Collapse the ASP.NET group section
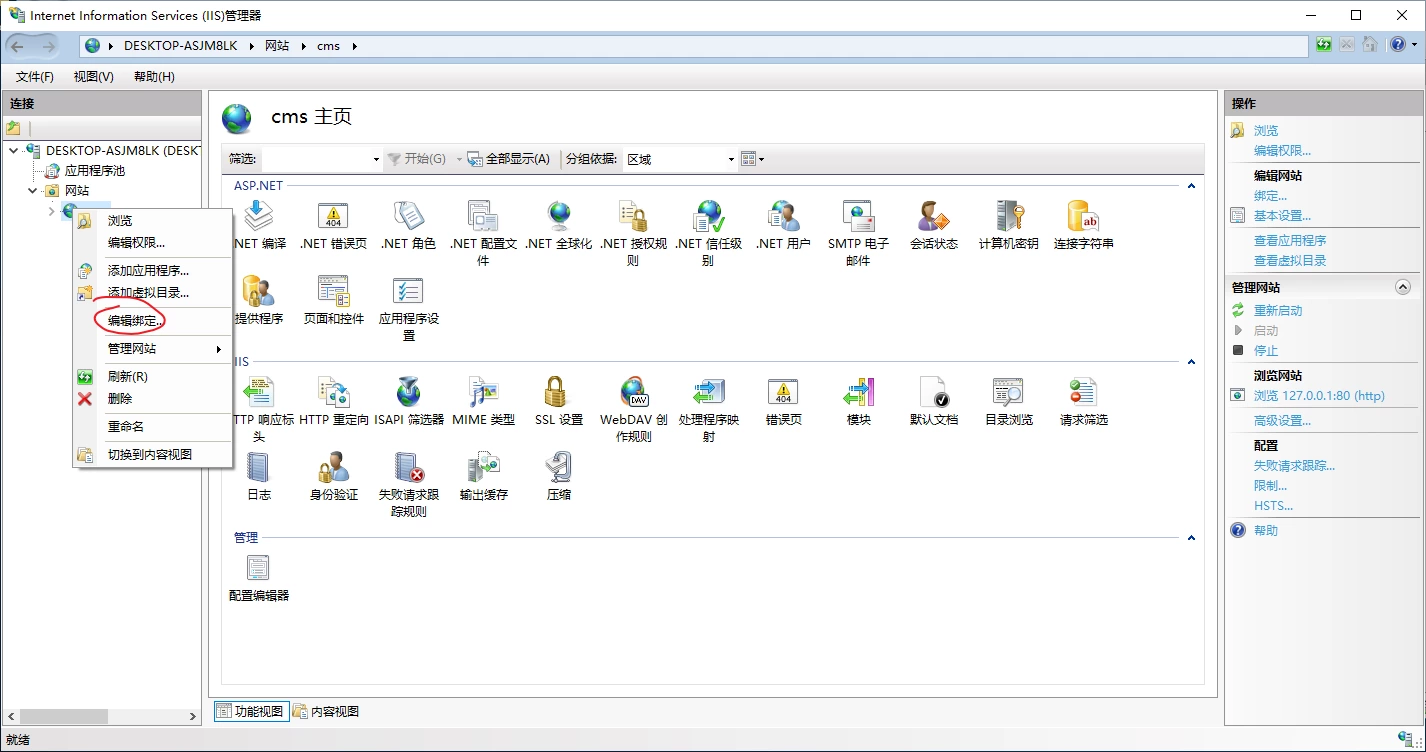1426x752 pixels. point(1191,186)
